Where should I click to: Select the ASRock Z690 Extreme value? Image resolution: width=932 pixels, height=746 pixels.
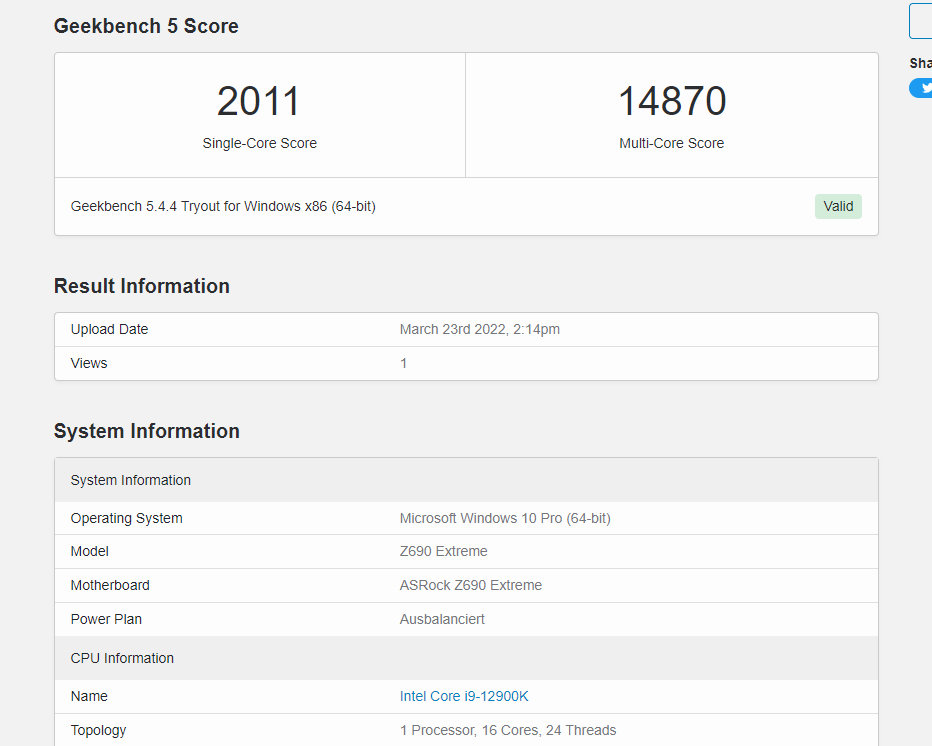(x=471, y=586)
